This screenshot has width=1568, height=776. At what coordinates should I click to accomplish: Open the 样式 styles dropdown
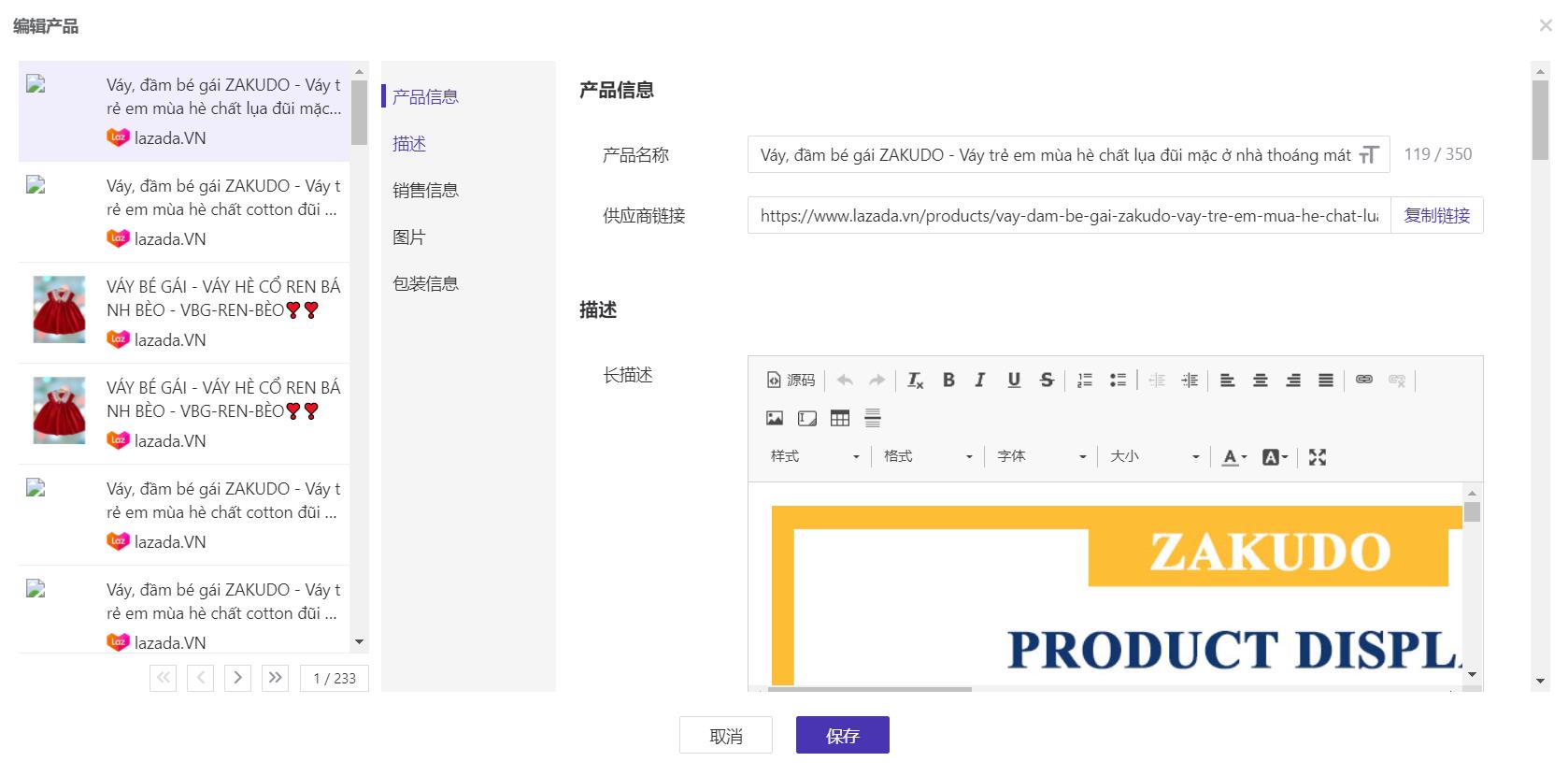pos(815,456)
